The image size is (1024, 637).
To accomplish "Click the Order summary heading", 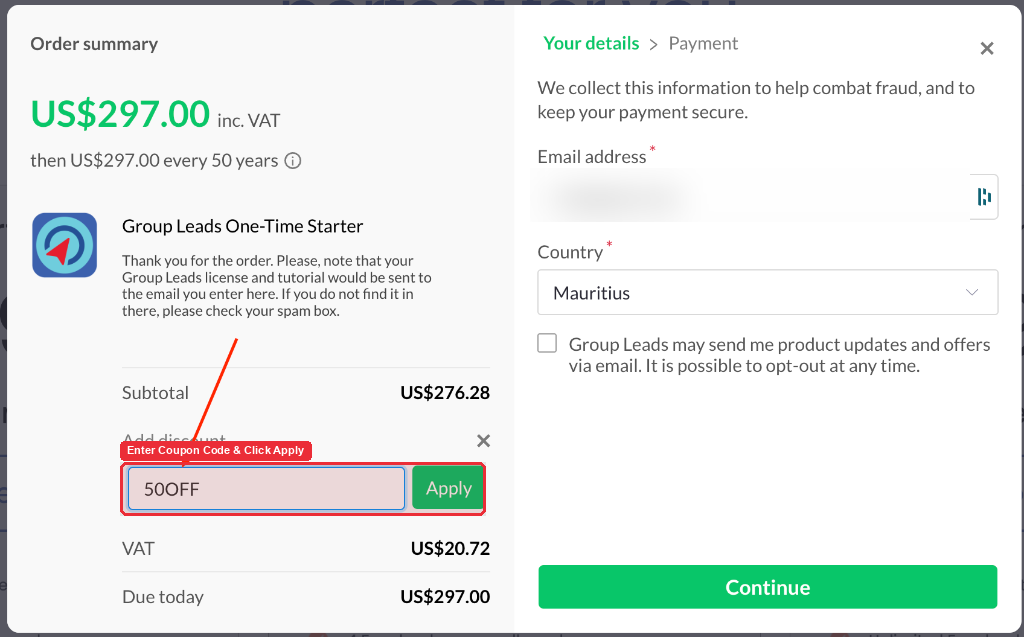I will click(94, 44).
